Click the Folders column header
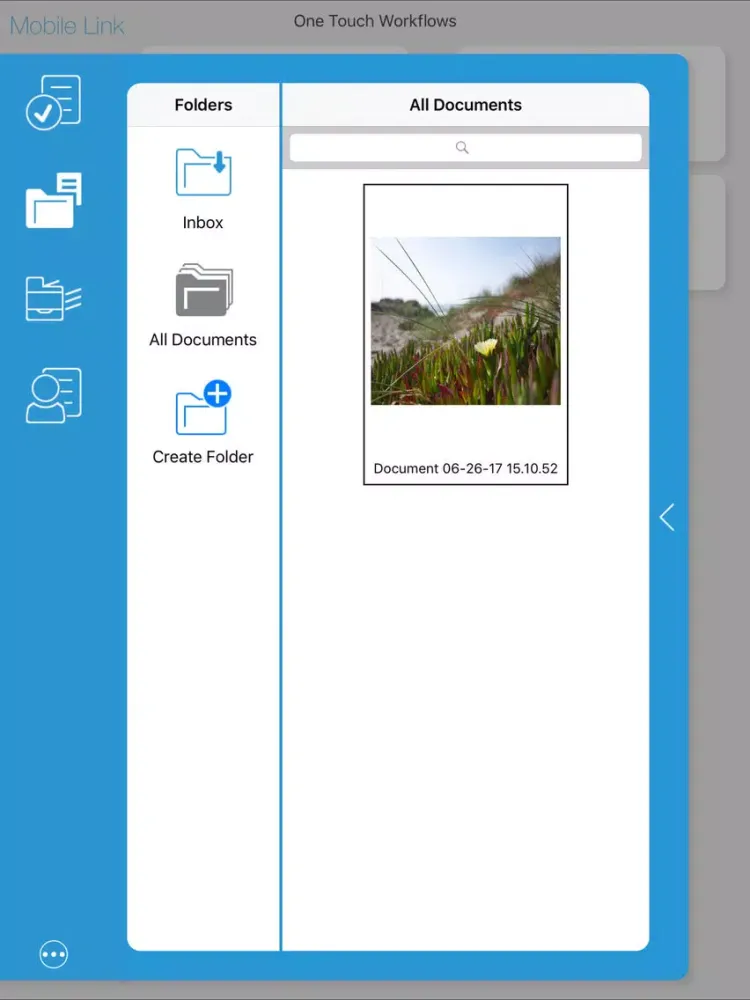 coord(203,105)
